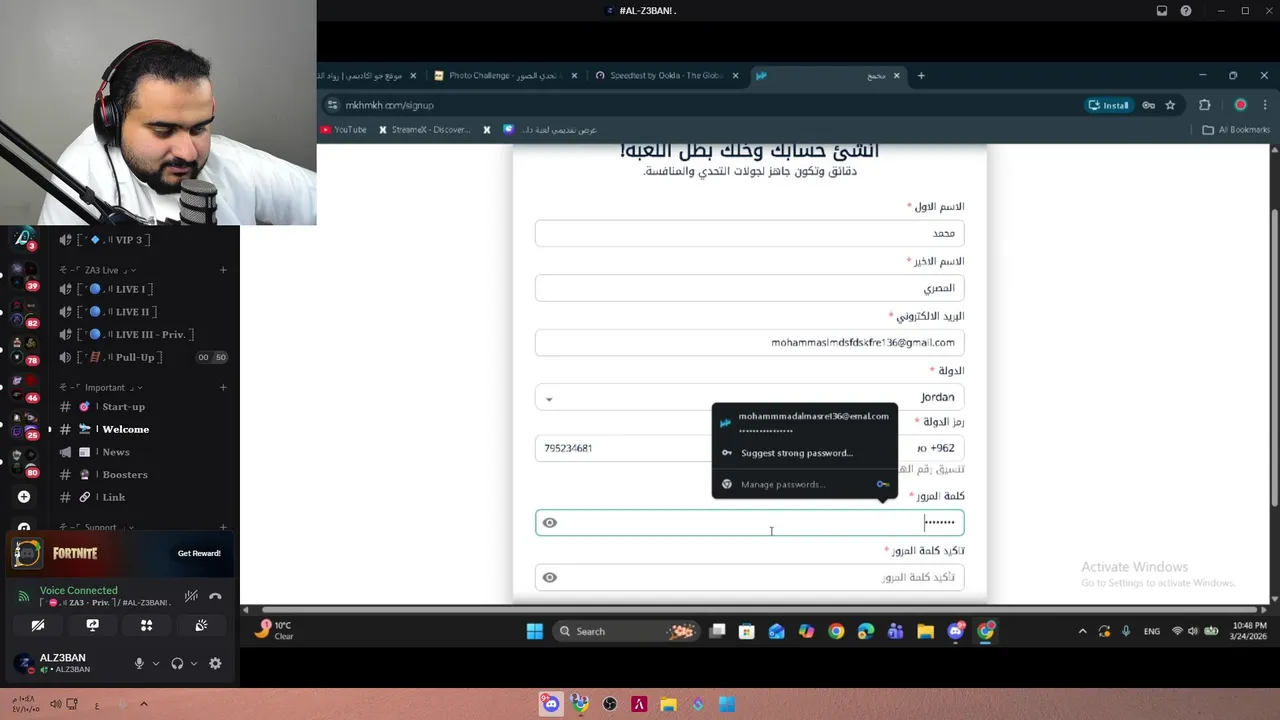Screen dimensions: 1280x720
Task: Open All Bookmarks folder
Action: [x=1236, y=130]
